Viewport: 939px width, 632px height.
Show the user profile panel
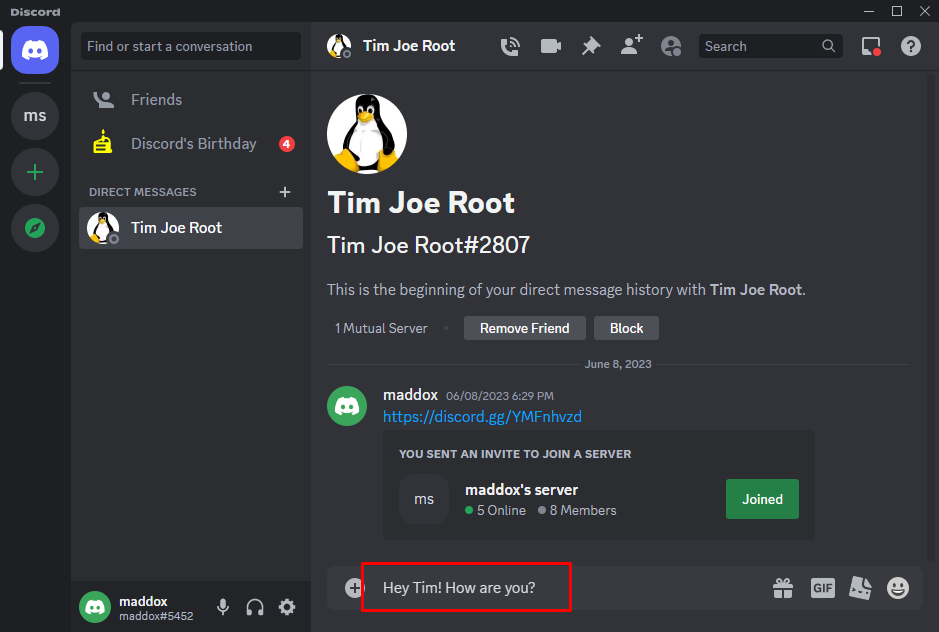point(671,46)
